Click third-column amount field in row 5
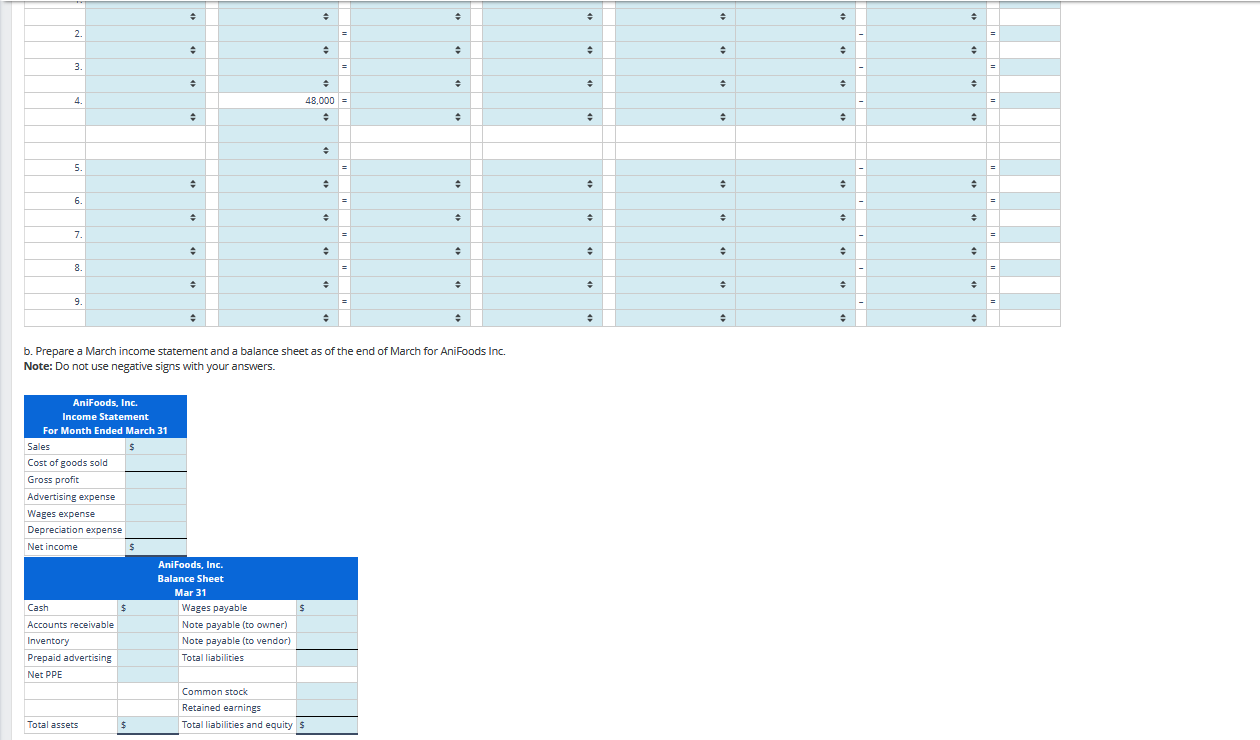Screen dimensions: 1260x740 tap(411, 167)
